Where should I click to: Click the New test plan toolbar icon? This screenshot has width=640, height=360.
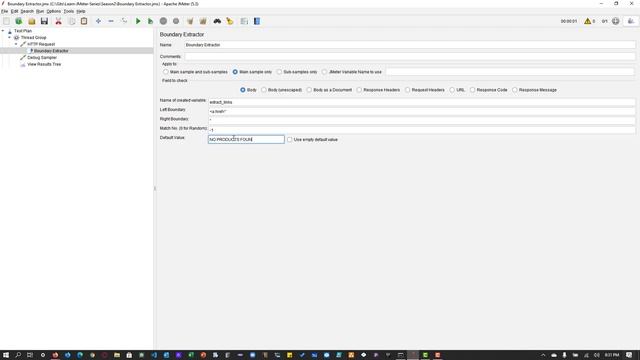pyautogui.click(x=6, y=21)
